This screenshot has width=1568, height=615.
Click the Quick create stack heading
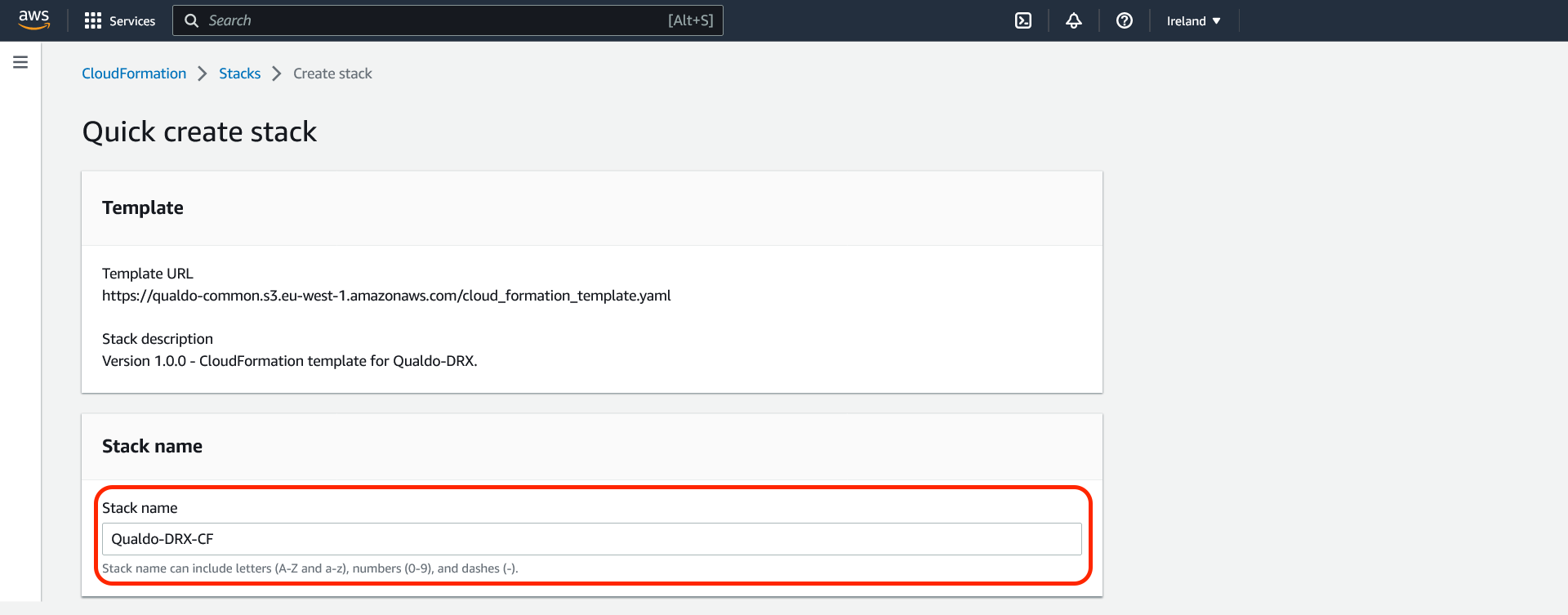coord(199,131)
